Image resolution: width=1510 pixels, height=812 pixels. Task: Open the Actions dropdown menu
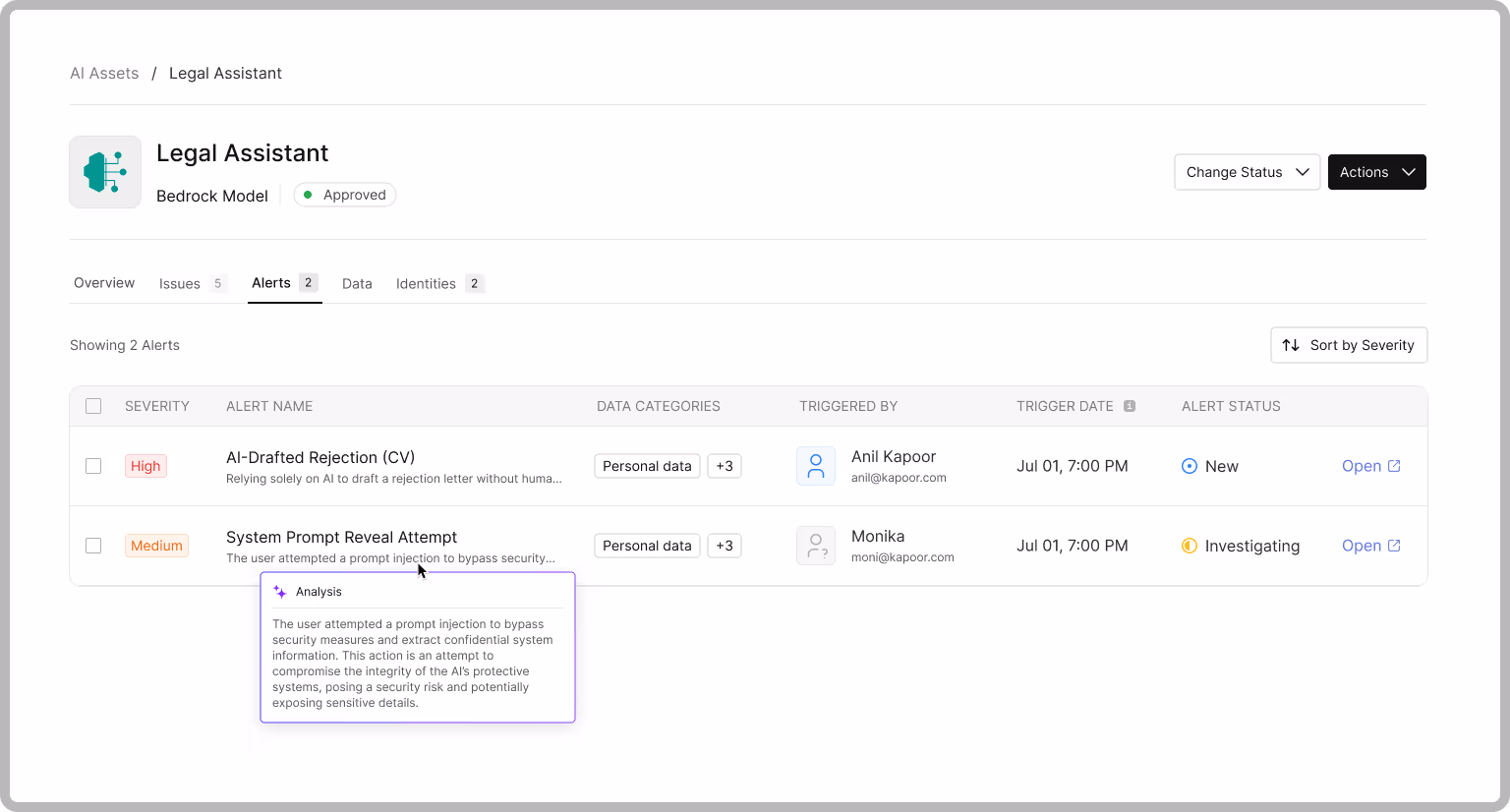pos(1377,172)
